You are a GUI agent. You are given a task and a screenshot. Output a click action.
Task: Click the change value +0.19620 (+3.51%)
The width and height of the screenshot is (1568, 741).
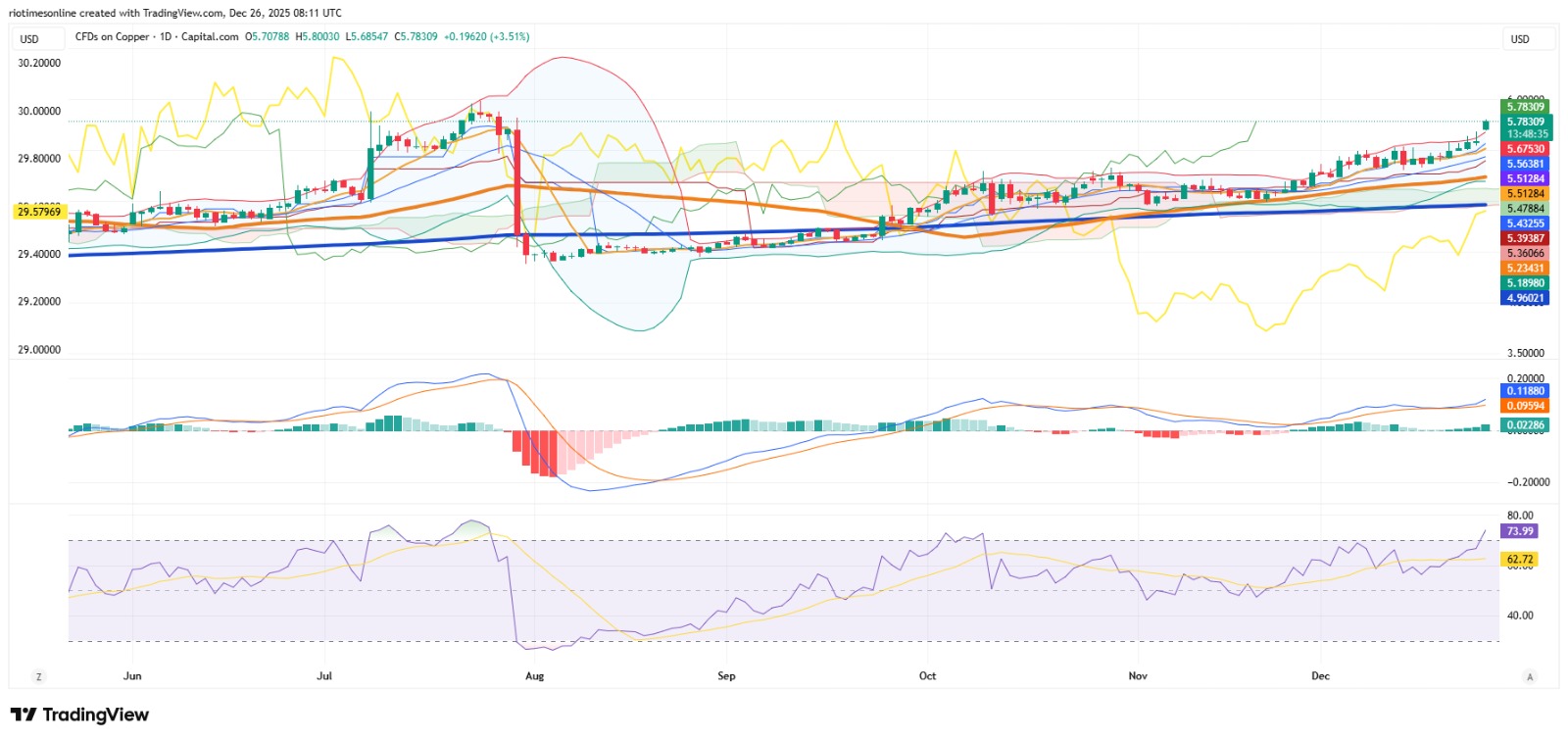pyautogui.click(x=486, y=37)
